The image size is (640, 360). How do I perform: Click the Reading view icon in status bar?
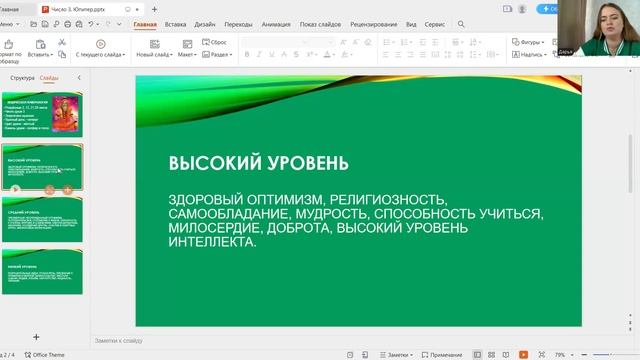506,355
